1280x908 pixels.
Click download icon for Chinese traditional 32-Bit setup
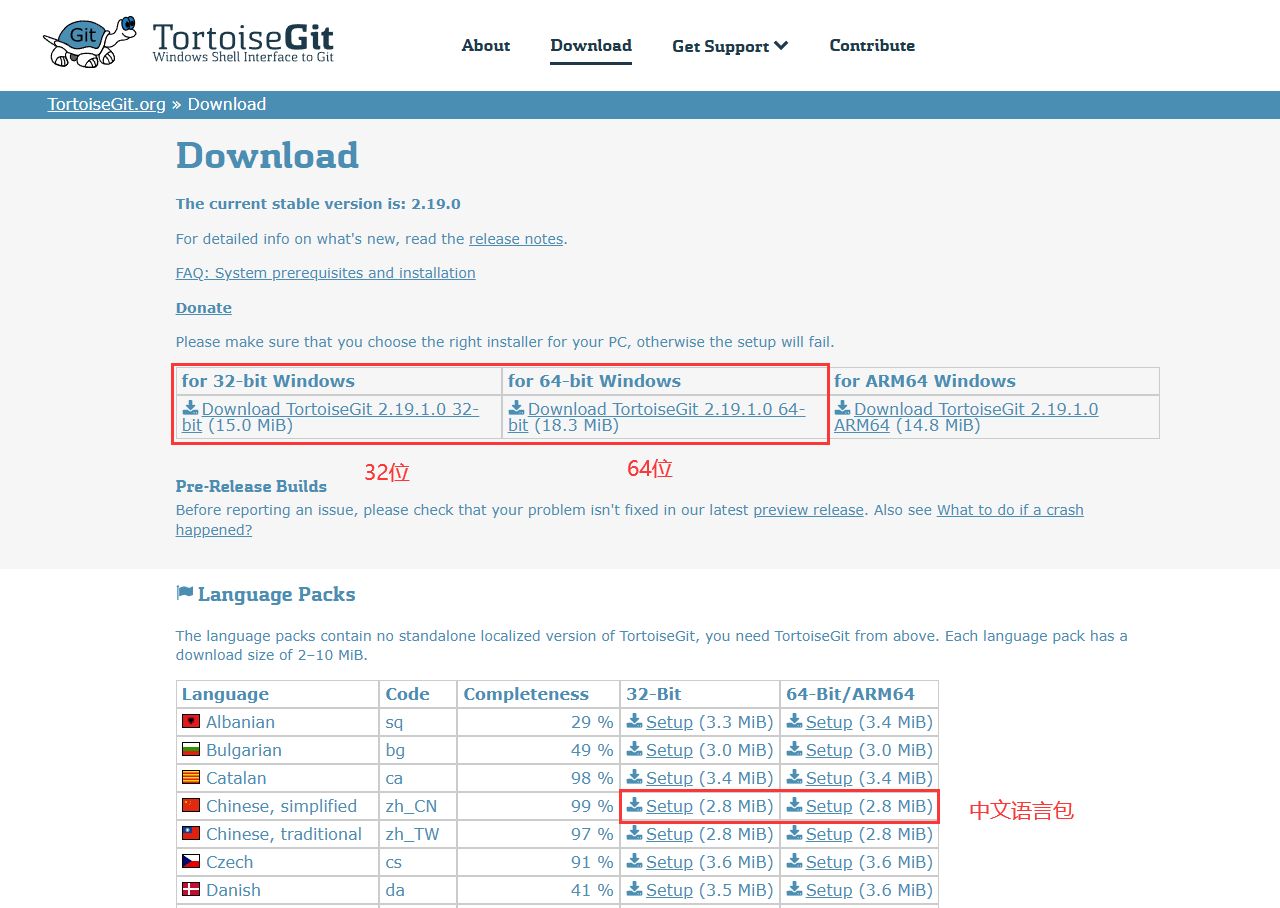tap(634, 833)
